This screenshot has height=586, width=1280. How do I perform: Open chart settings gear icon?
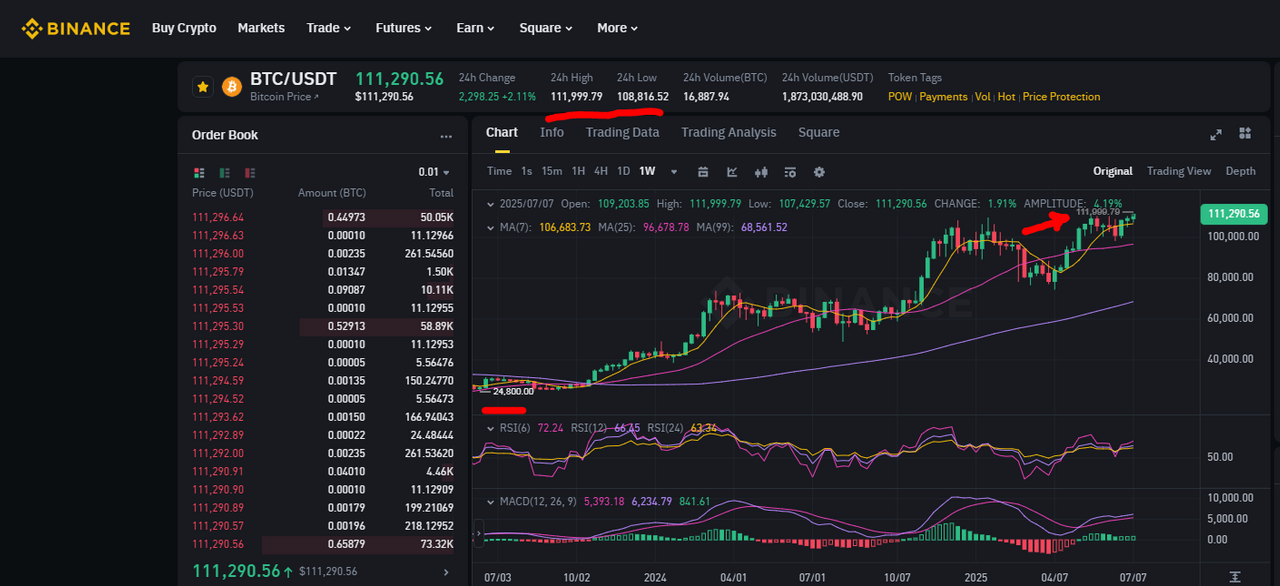pos(819,171)
